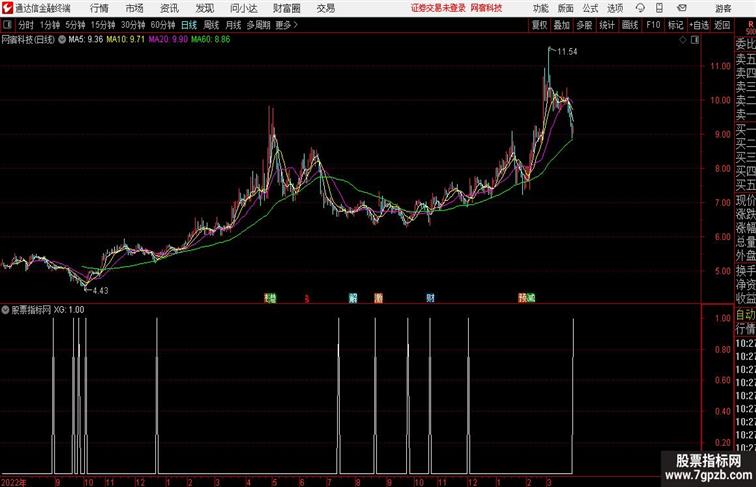Click the 返回 back button
Screen dimensions: 756x487
pyautogui.click(x=722, y=25)
